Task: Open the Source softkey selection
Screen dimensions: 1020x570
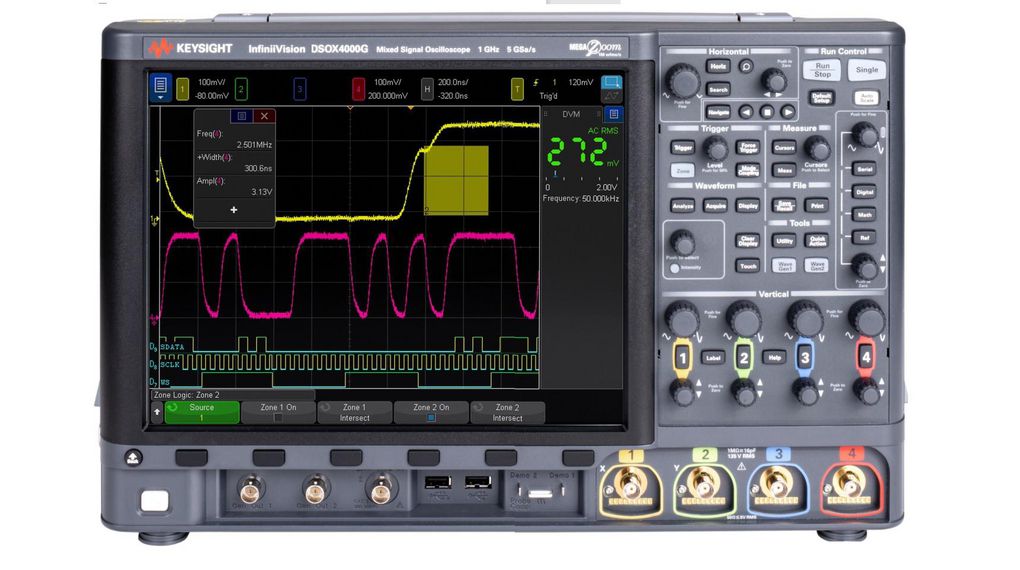Action: coord(202,412)
